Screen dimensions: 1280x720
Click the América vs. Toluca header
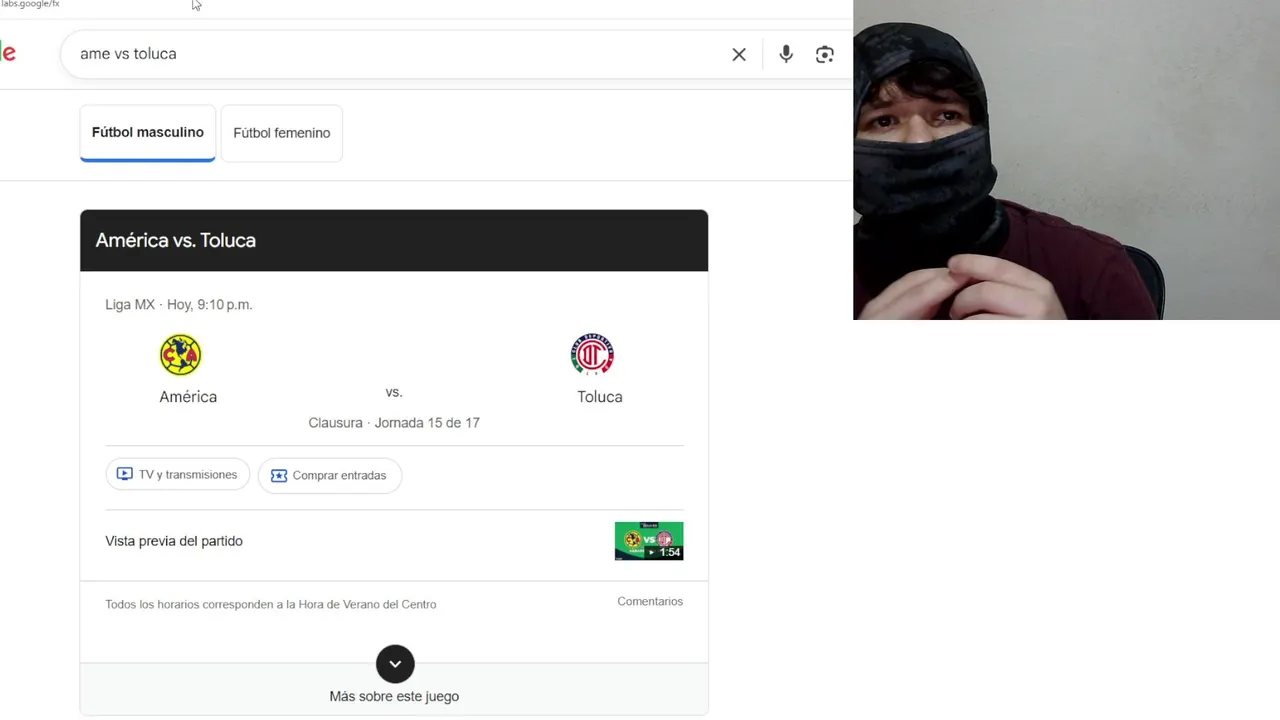394,240
